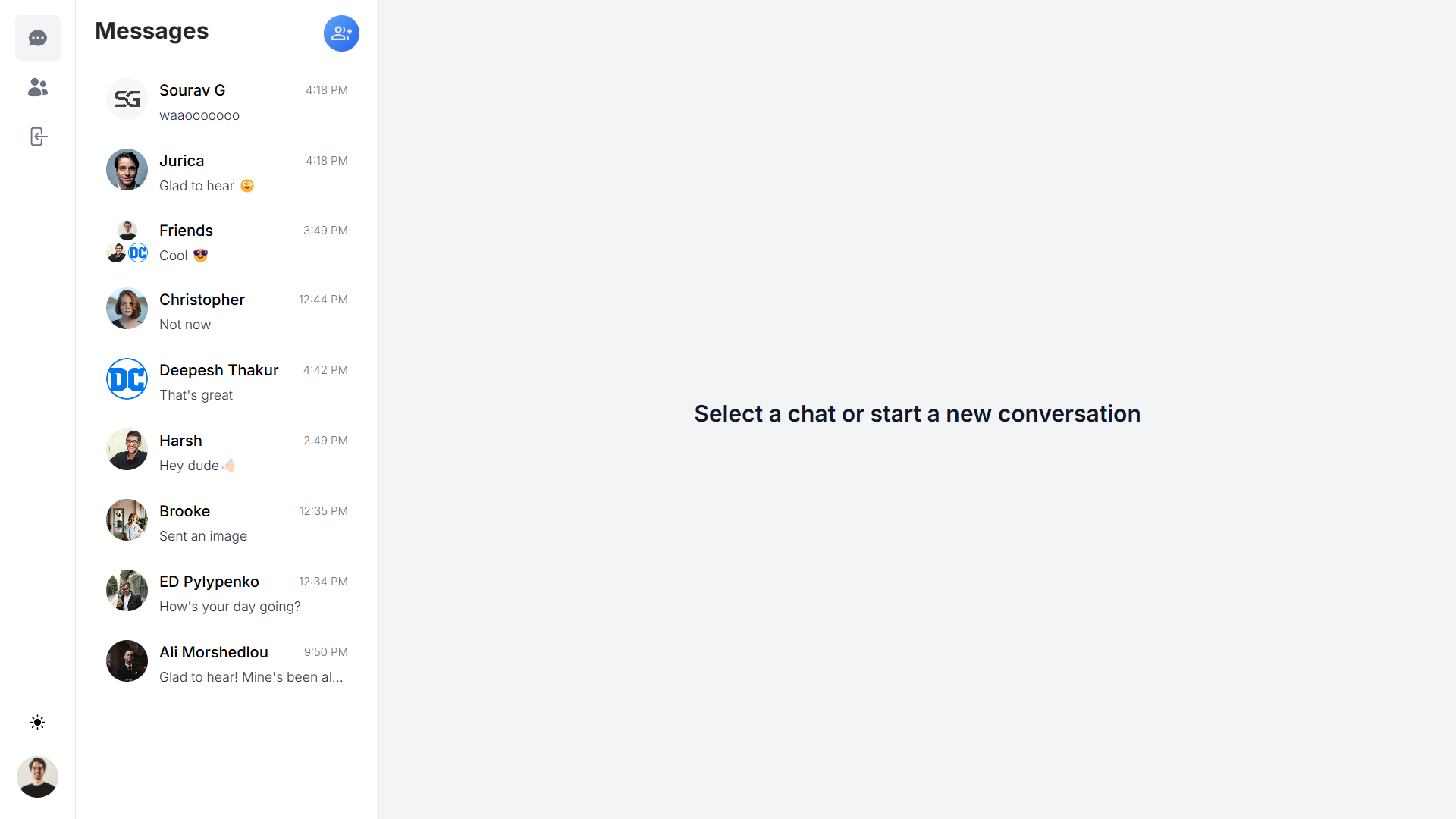Viewport: 1456px width, 819px height.
Task: Click the 4:42 PM timestamp
Action: click(325, 370)
